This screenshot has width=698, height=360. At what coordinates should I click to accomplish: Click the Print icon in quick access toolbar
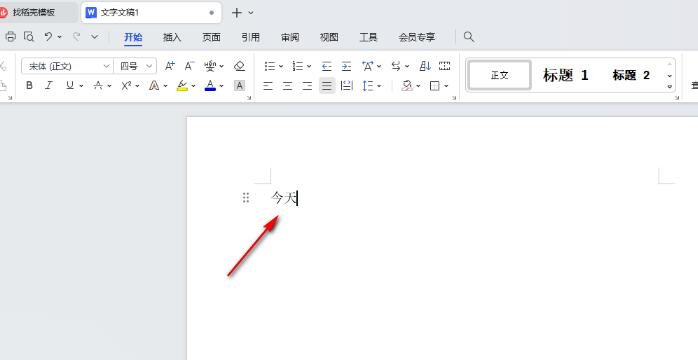coord(10,37)
